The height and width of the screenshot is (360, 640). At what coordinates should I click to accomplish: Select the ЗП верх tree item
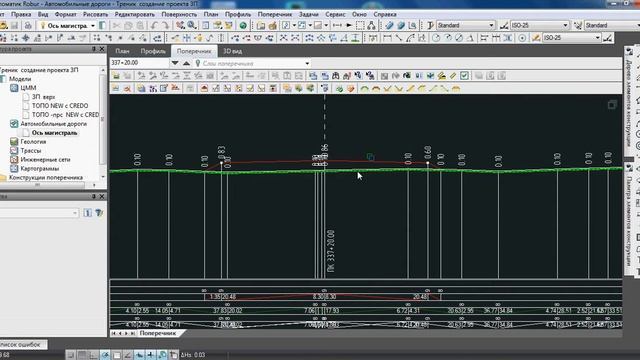point(43,97)
